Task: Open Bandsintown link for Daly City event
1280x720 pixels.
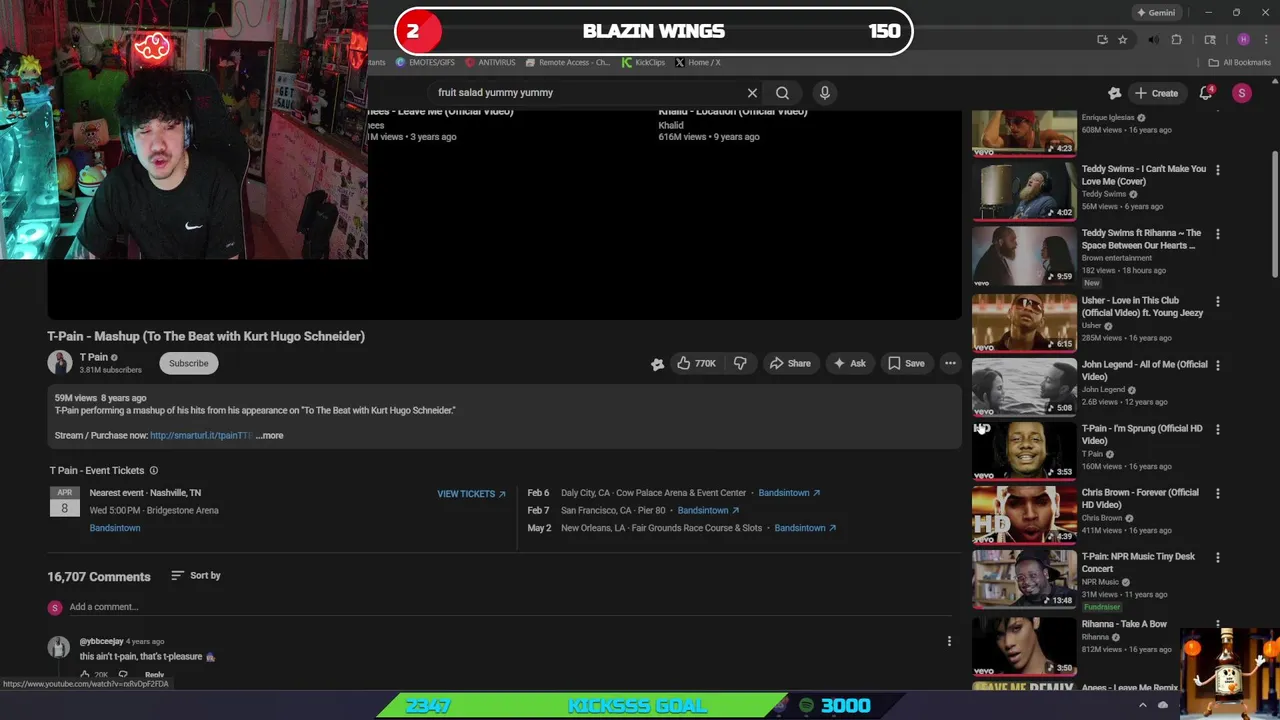Action: 789,493
